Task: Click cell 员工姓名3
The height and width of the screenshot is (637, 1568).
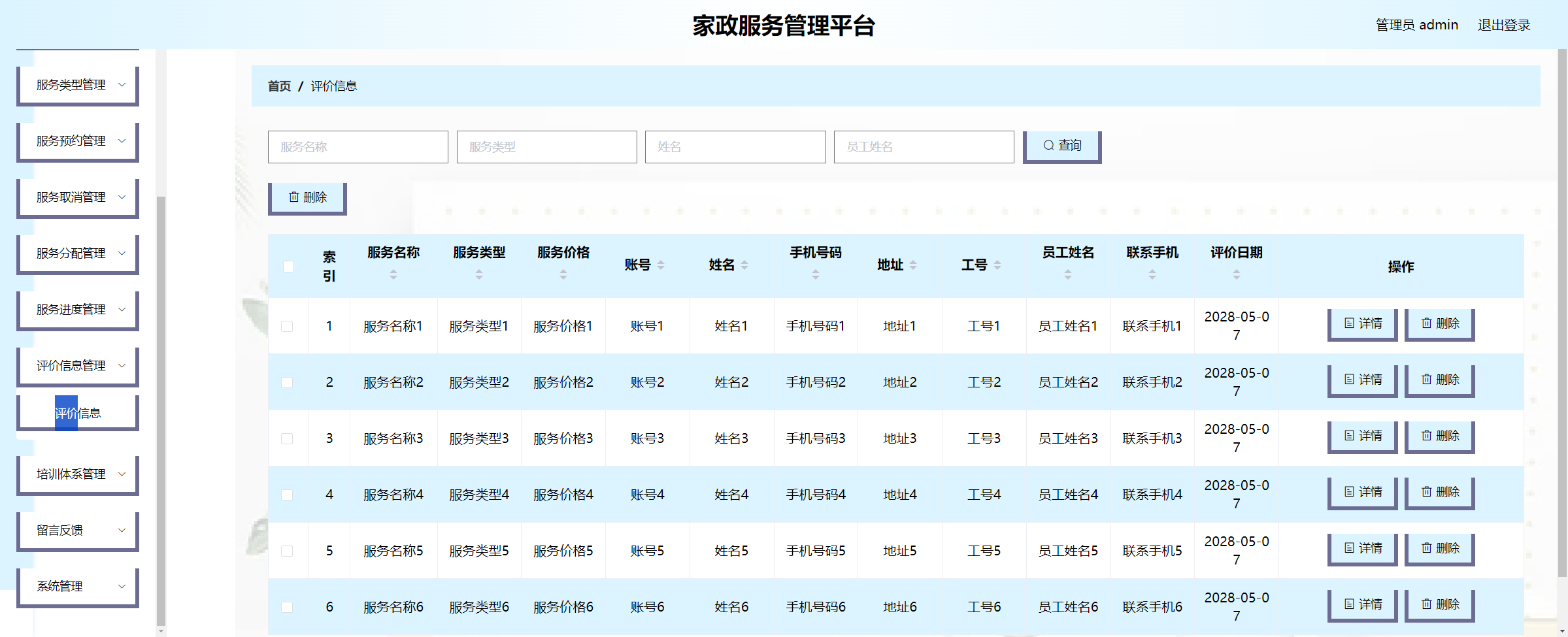Action: point(1068,438)
